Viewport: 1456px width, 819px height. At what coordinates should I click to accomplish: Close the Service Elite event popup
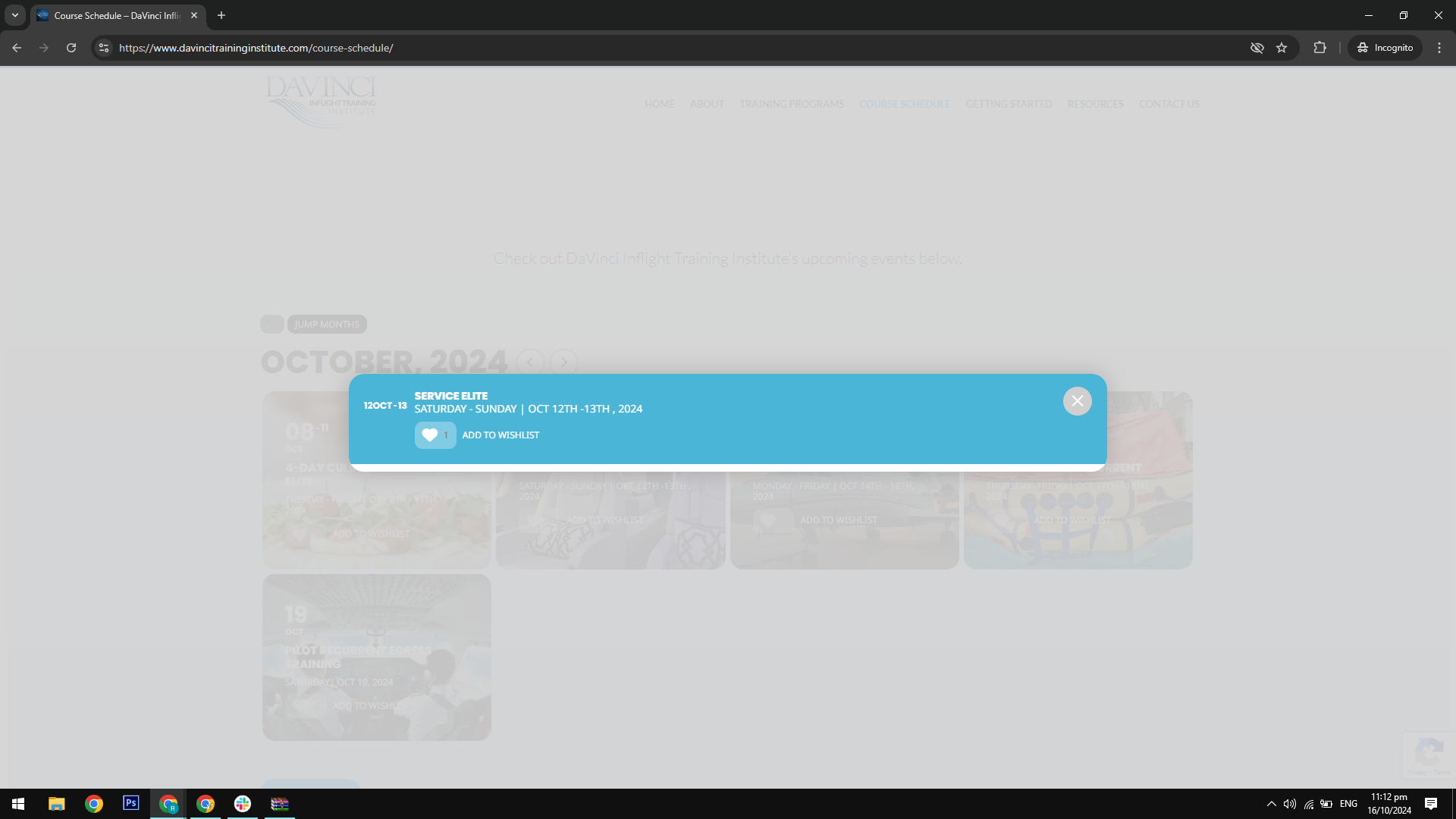[1077, 401]
